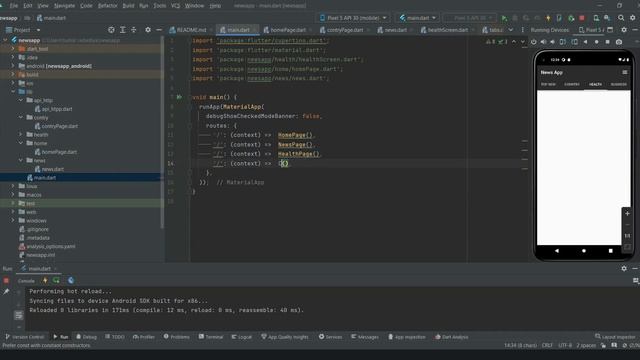The height and width of the screenshot is (360, 640).
Task: Click the green Run button in toolbar
Action: [x=504, y=18]
